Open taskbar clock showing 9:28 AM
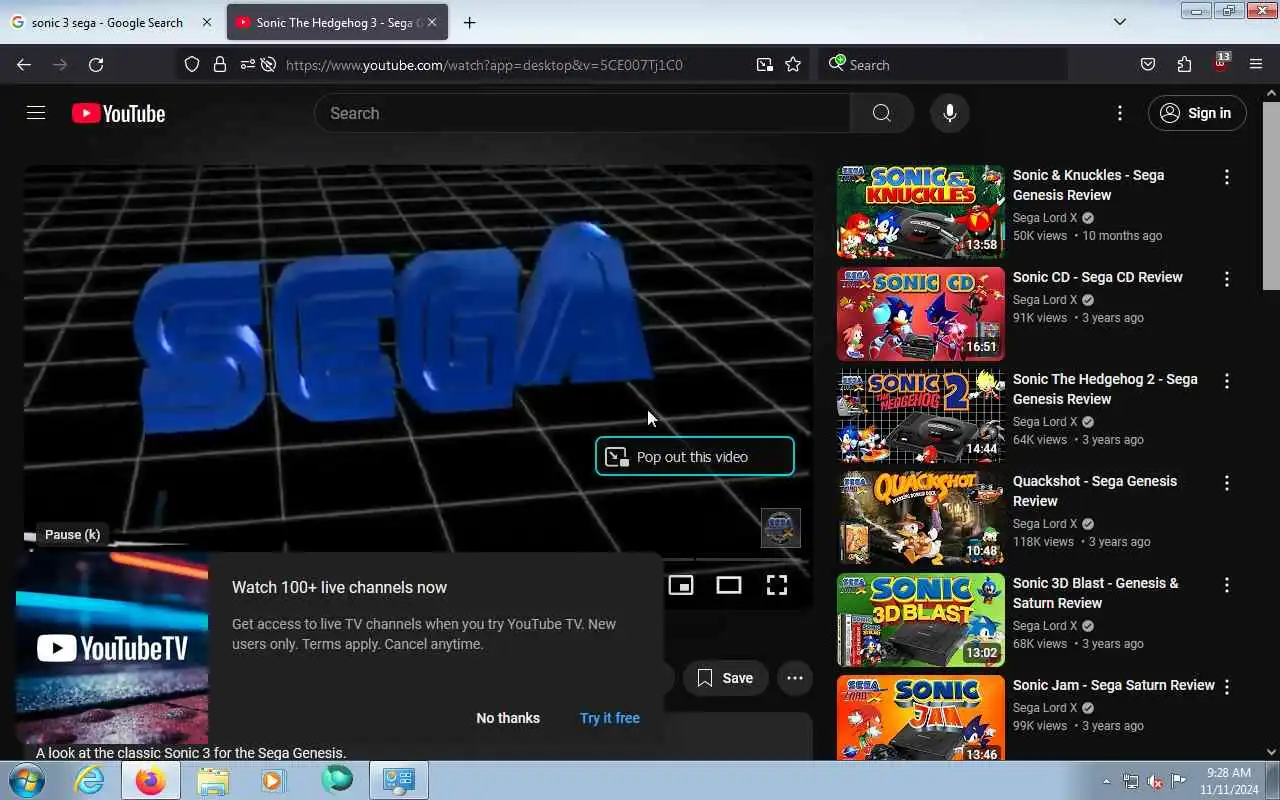Viewport: 1280px width, 800px height. [1228, 781]
